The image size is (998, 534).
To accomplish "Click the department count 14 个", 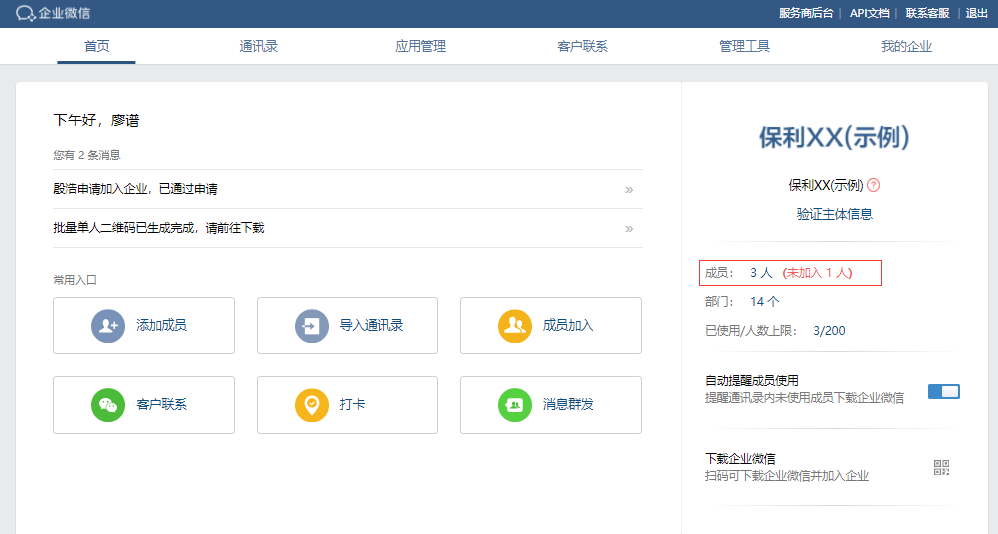I will (x=764, y=302).
